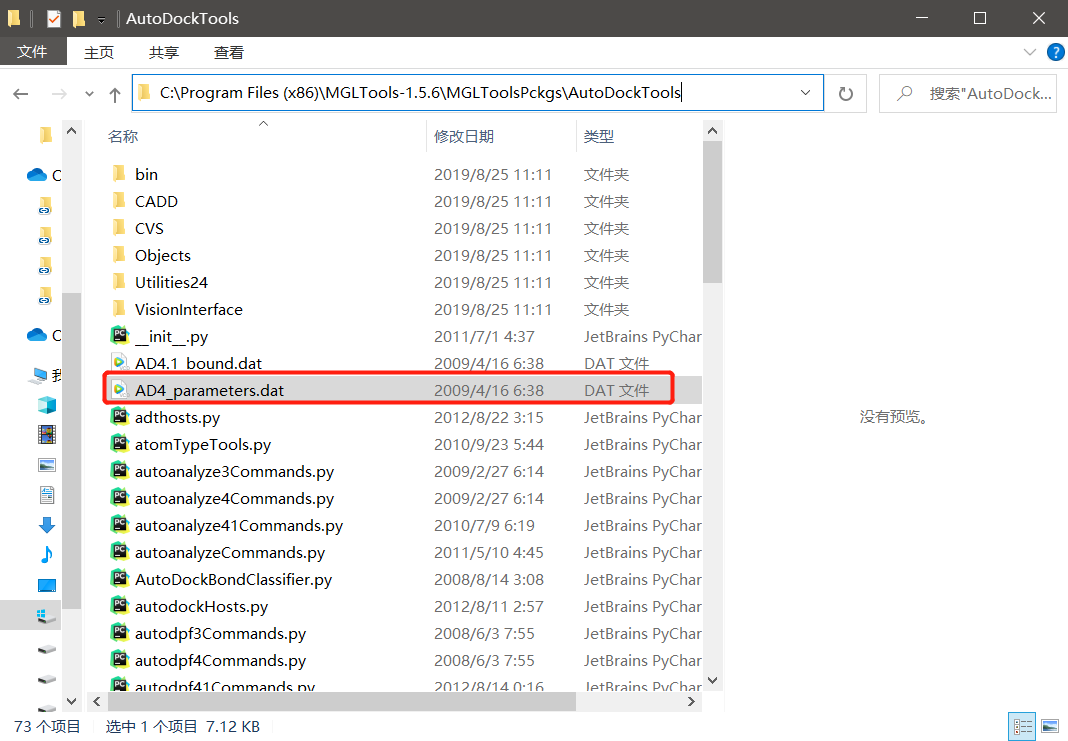1068x741 pixels.
Task: Click the date 2012/8/22 3:15
Action: coord(488,417)
